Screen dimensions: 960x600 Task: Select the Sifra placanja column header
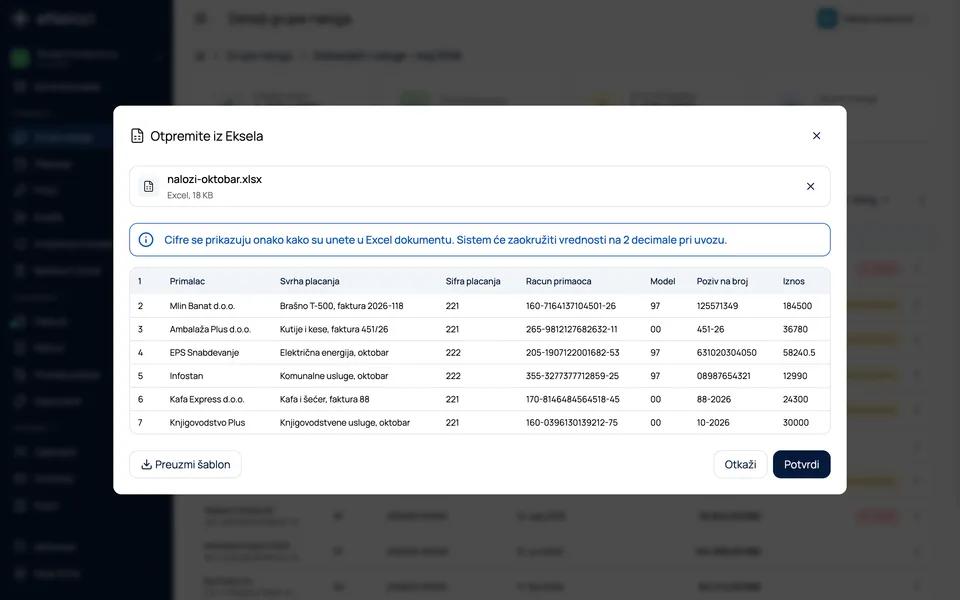pos(473,281)
